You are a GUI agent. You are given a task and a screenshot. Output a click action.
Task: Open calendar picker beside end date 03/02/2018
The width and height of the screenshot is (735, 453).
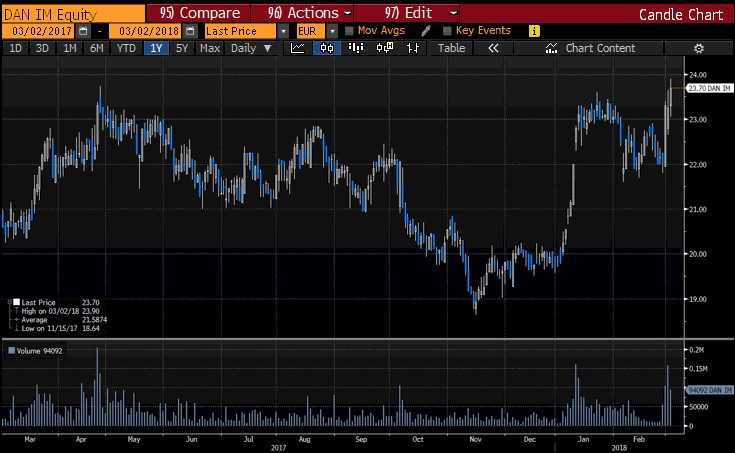coord(190,31)
